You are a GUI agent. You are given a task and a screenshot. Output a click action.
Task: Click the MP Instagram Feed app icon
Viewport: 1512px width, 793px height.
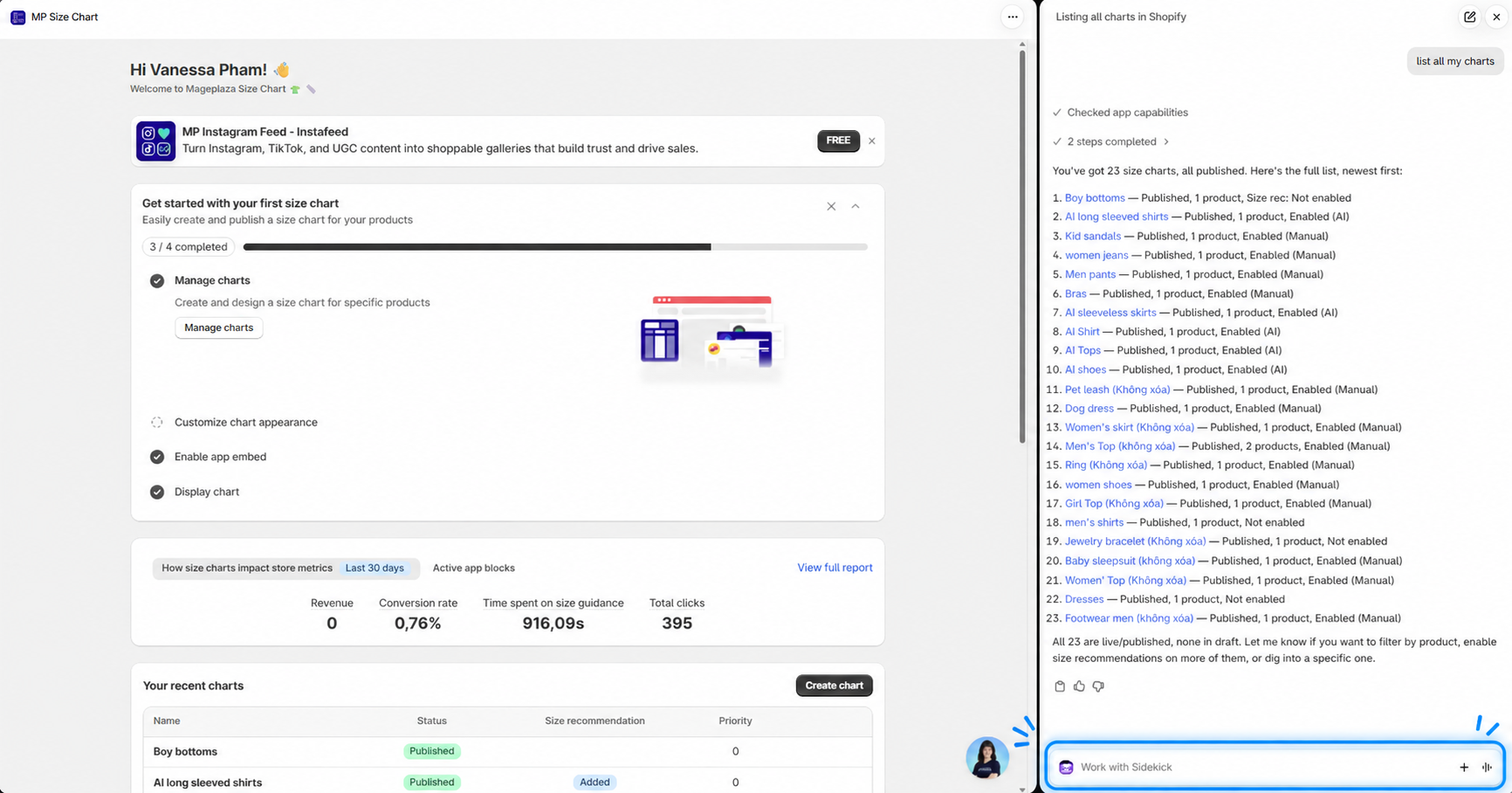point(155,141)
